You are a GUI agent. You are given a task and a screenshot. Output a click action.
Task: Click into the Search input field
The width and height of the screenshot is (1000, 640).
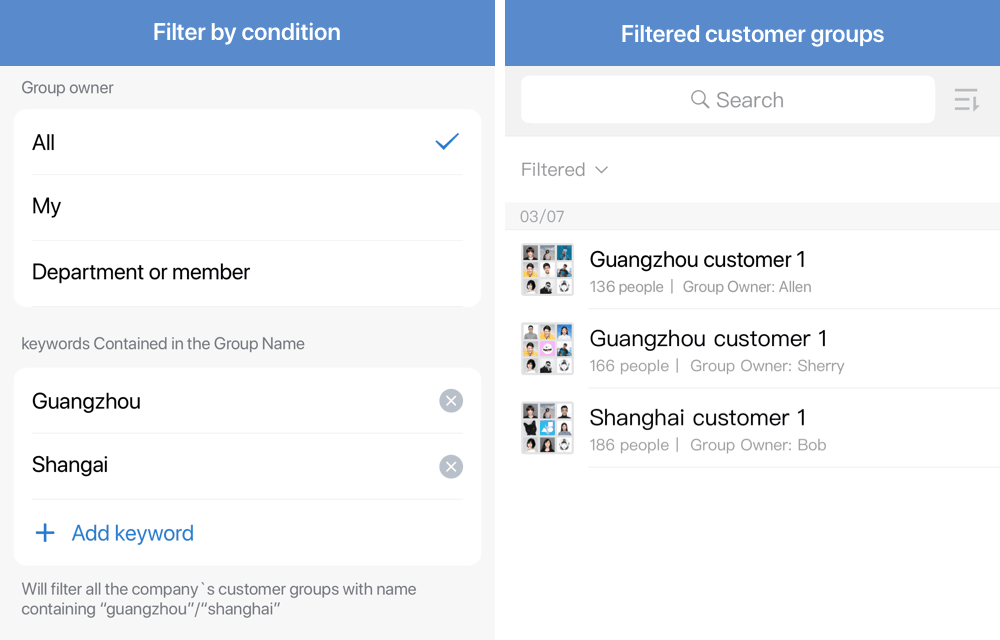point(728,99)
